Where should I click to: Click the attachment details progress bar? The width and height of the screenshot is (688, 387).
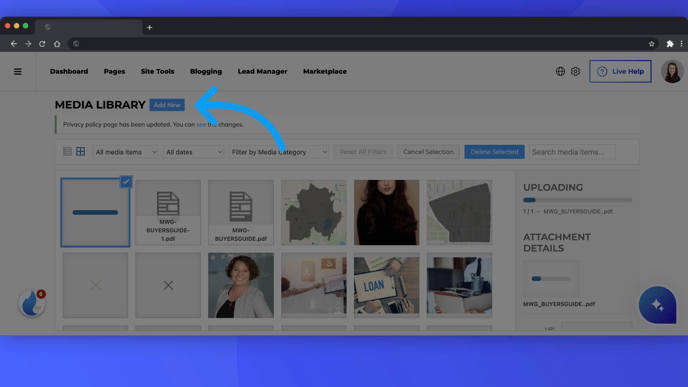tap(551, 279)
